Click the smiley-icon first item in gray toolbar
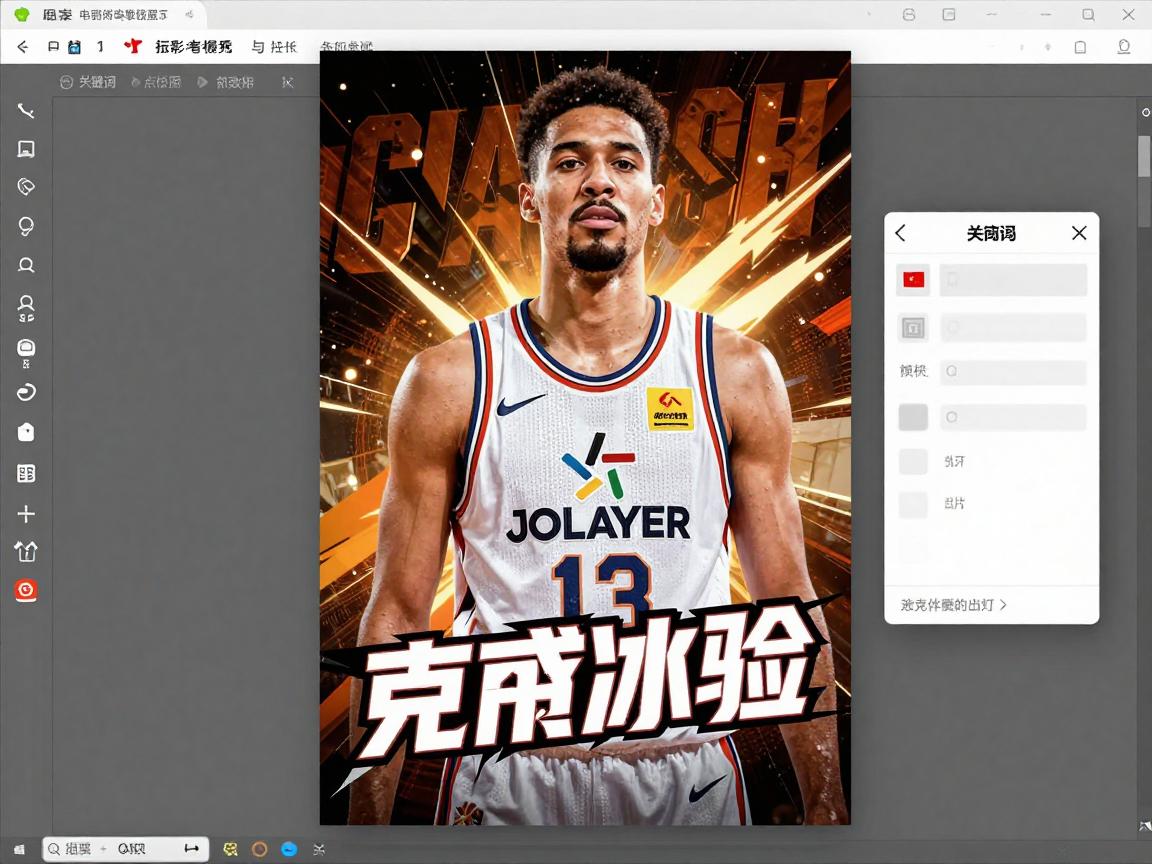Screen dimensions: 1152x864 click(x=88, y=82)
